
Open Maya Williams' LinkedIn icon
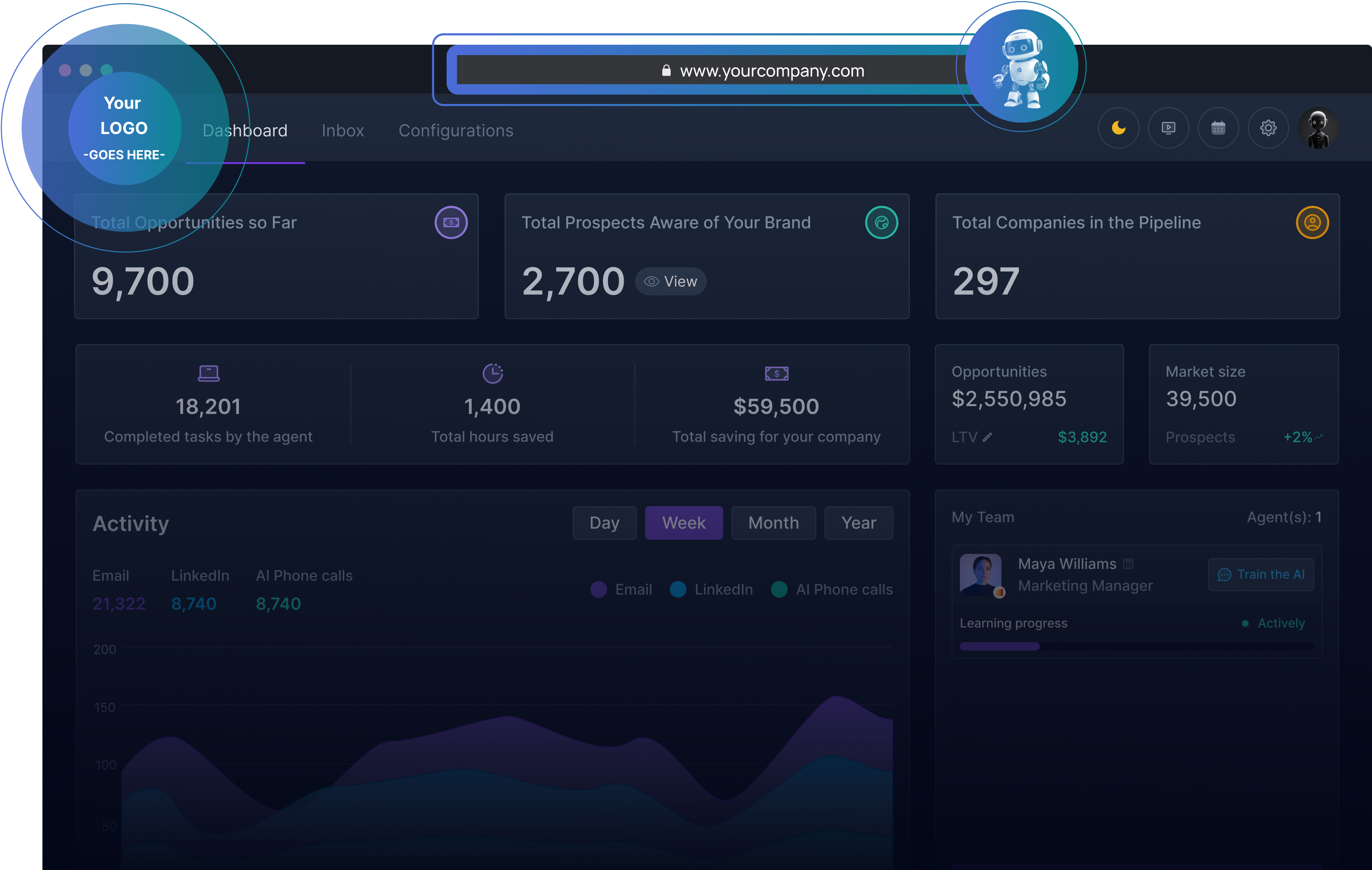click(x=1127, y=563)
